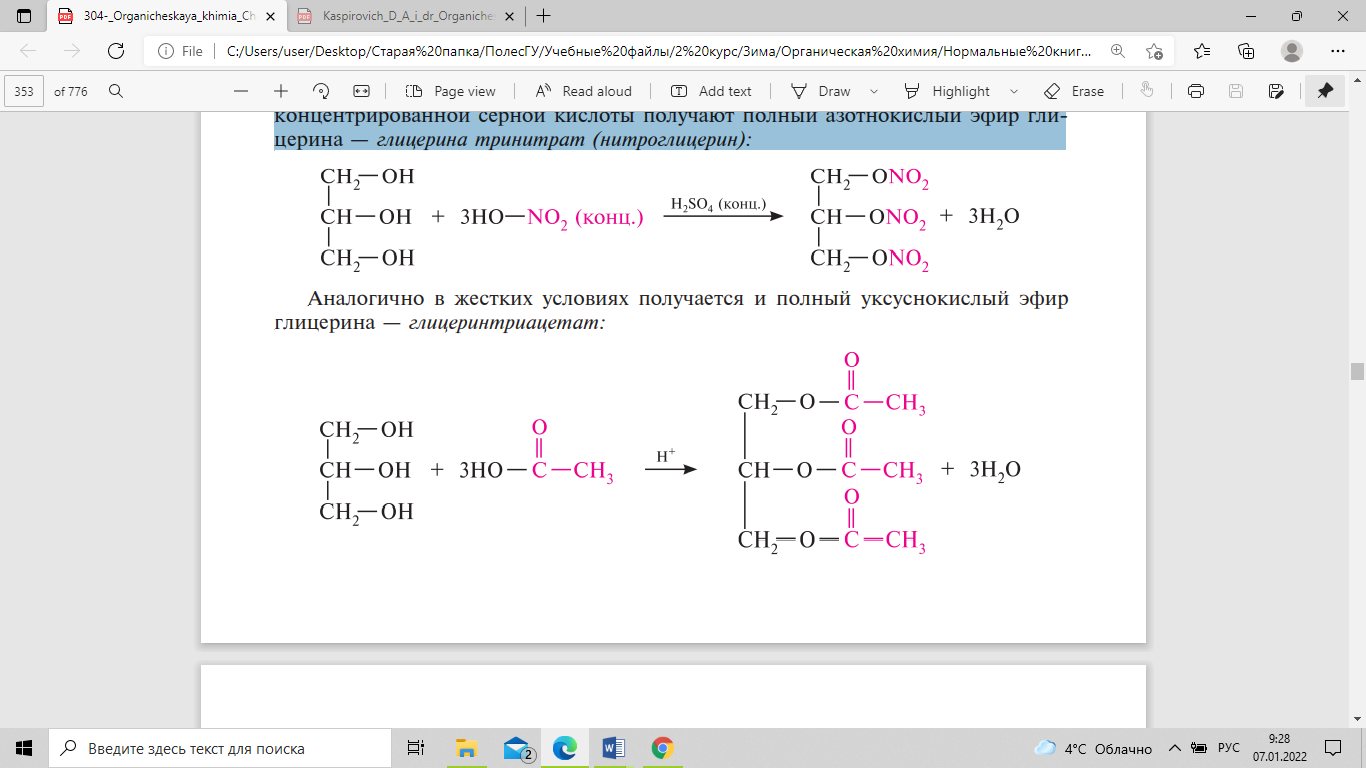The image size is (1366, 768).
Task: Switch РУС keyboard language
Action: [1229, 748]
